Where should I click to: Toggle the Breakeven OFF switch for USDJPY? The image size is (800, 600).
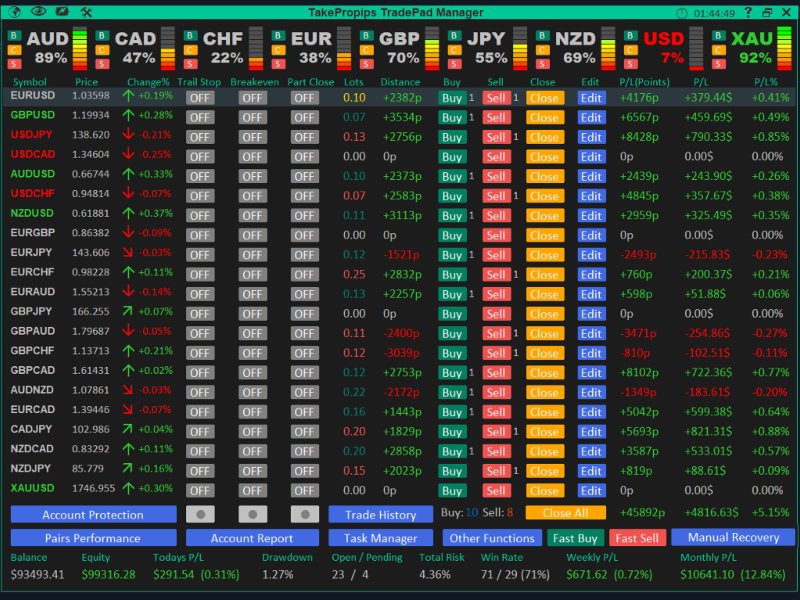(x=253, y=137)
